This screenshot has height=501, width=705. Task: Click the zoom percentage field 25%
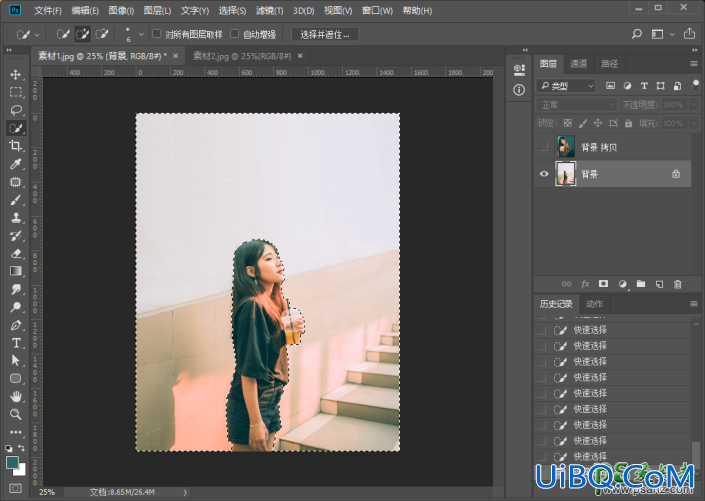point(47,492)
